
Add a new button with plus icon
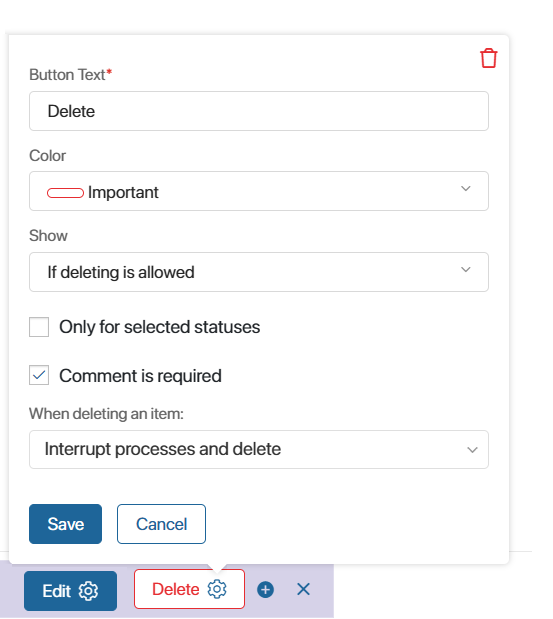coord(266,590)
